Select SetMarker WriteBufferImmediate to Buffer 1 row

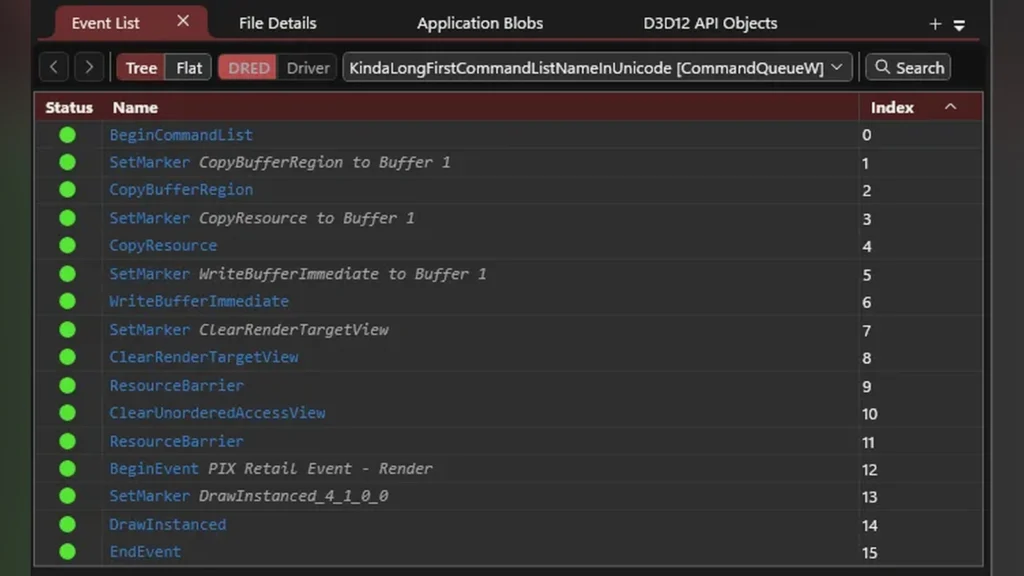pyautogui.click(x=509, y=274)
